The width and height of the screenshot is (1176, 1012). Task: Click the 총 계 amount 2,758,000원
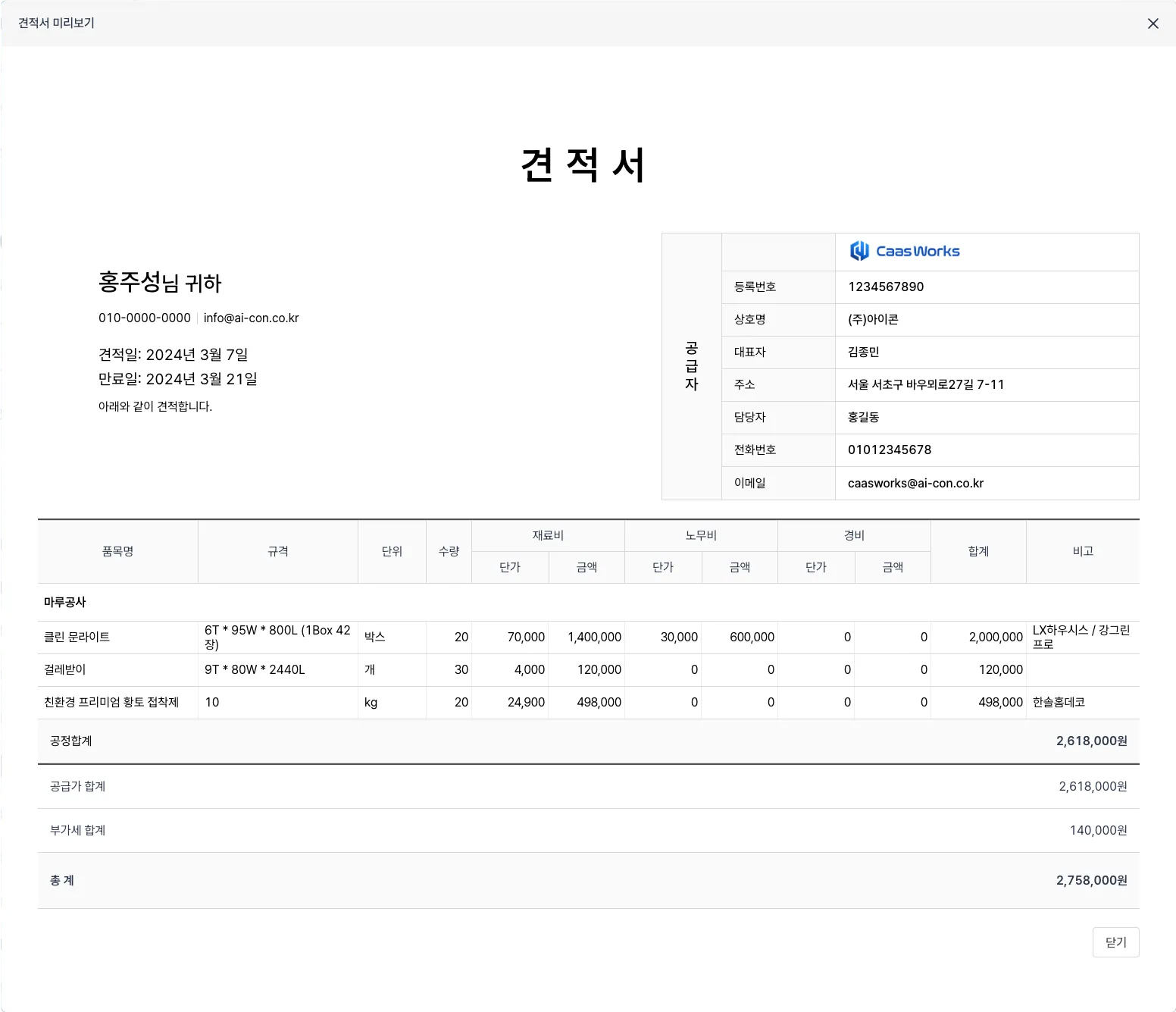1091,880
